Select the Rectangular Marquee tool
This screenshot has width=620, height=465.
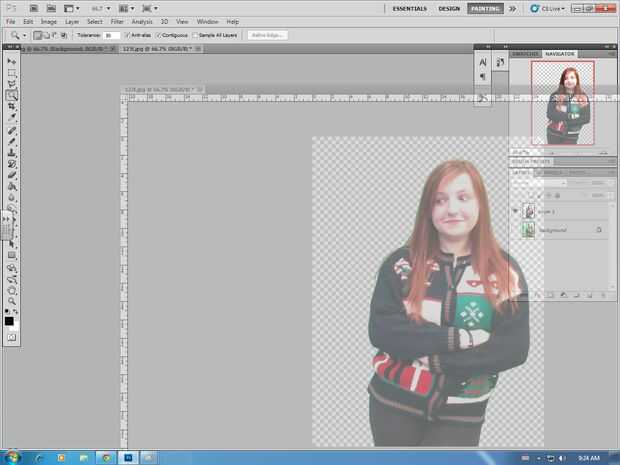(x=12, y=73)
